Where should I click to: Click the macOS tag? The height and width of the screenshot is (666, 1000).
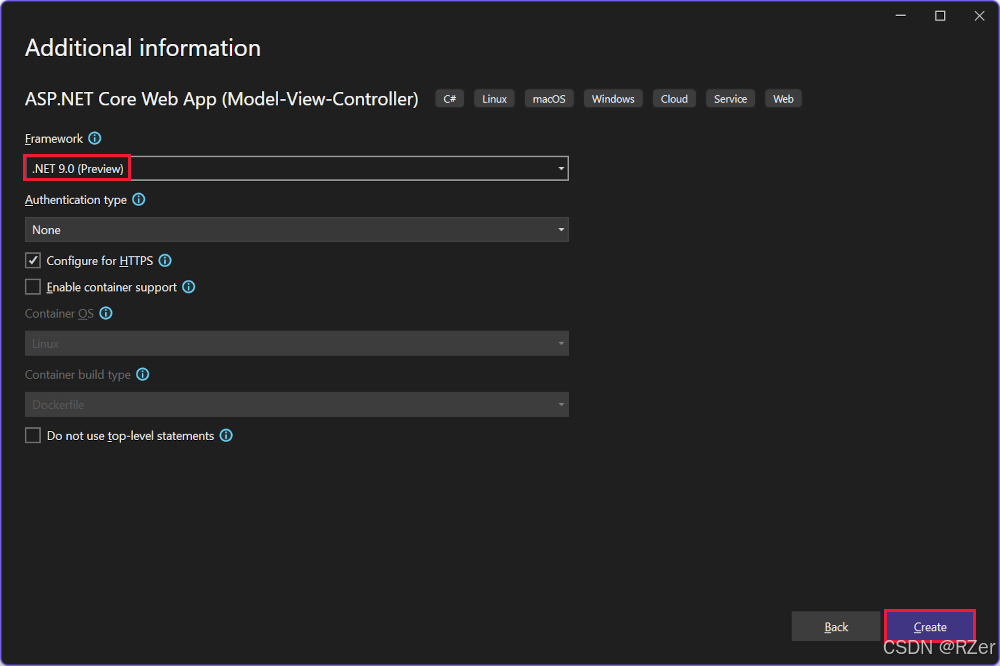coord(549,99)
